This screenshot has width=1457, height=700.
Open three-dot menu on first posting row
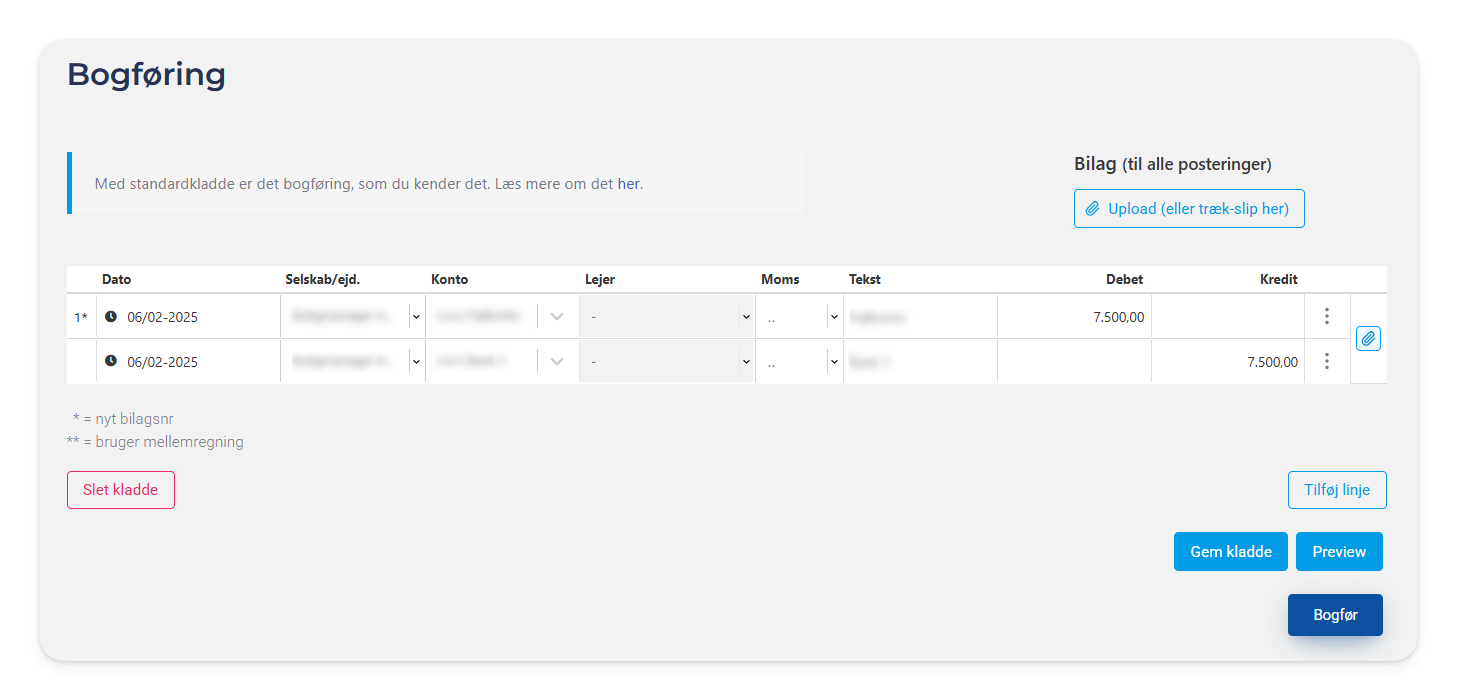tap(1326, 317)
